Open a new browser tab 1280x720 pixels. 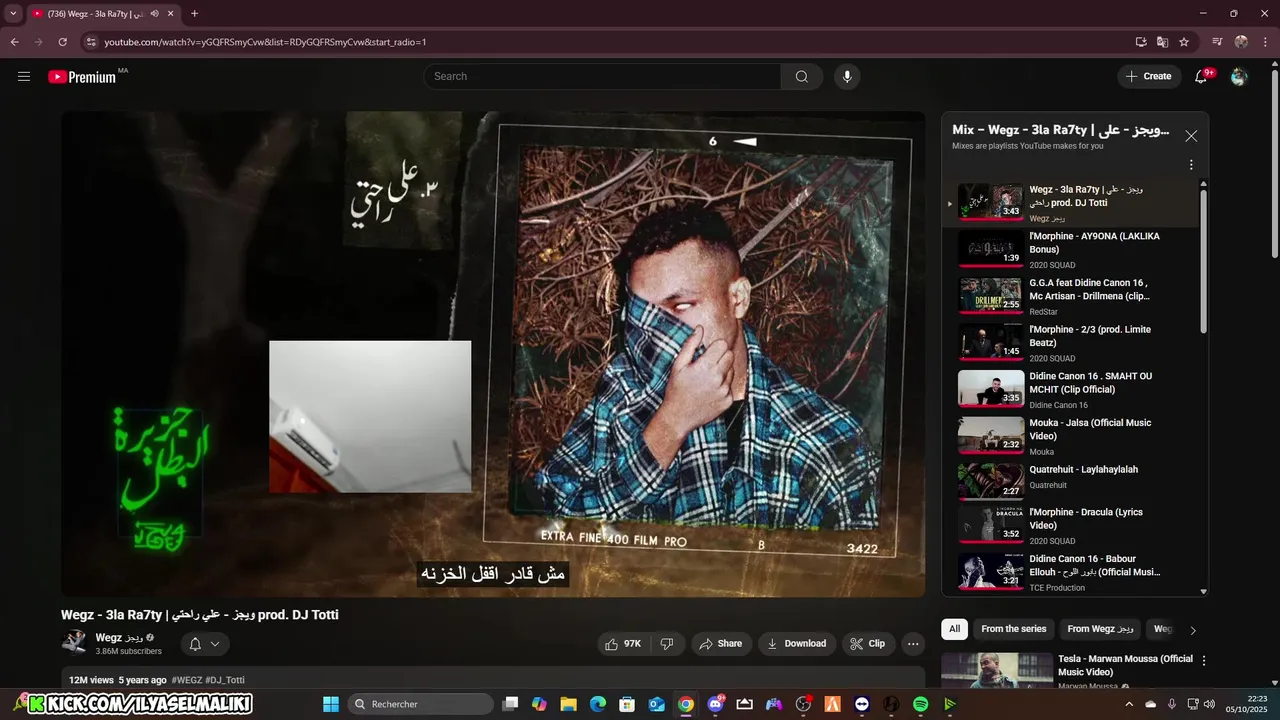(194, 14)
